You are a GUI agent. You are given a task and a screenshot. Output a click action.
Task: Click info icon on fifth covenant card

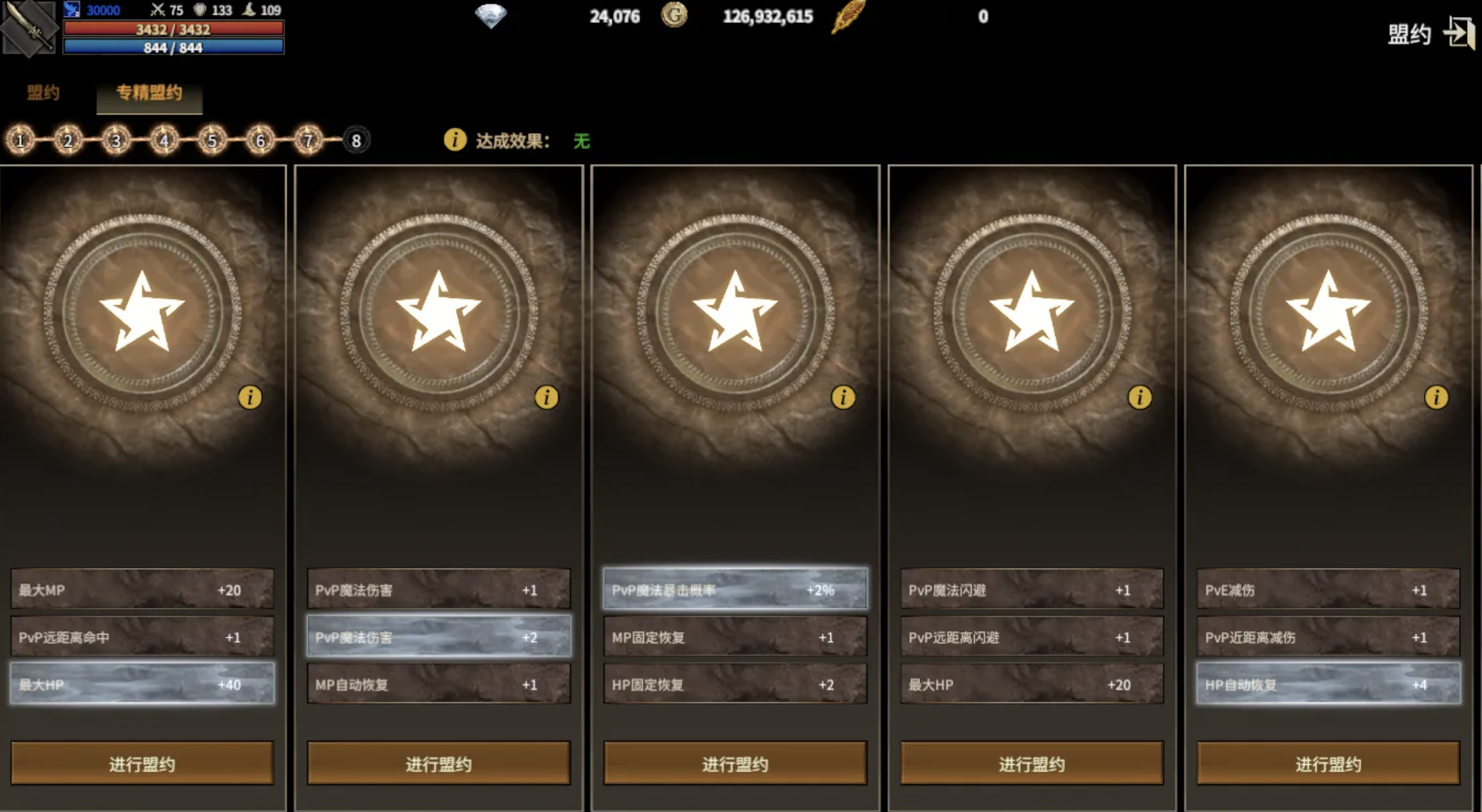[x=1436, y=397]
